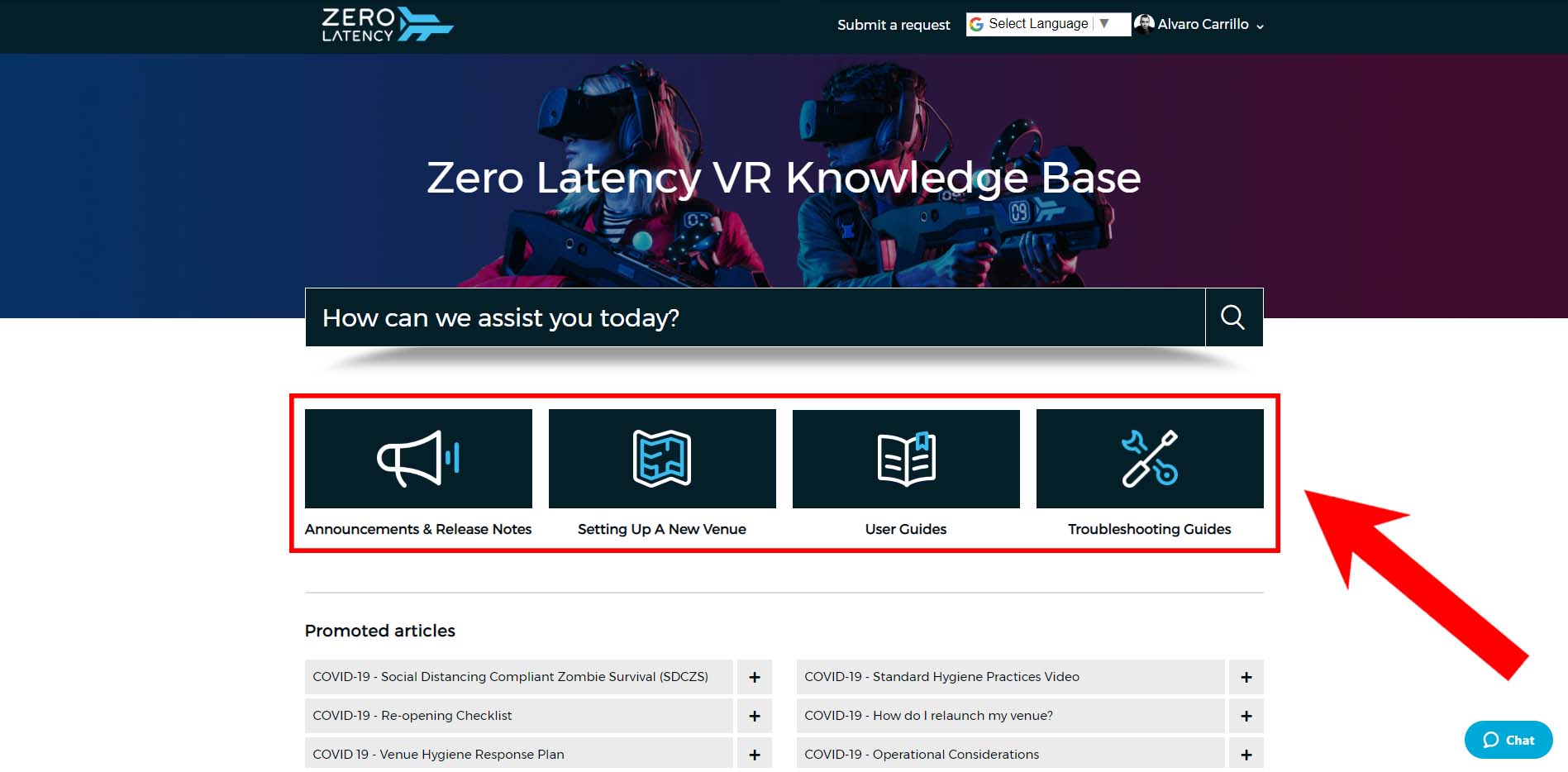Click the magnifying glass search button
The width and height of the screenshot is (1568, 772).
tap(1233, 317)
